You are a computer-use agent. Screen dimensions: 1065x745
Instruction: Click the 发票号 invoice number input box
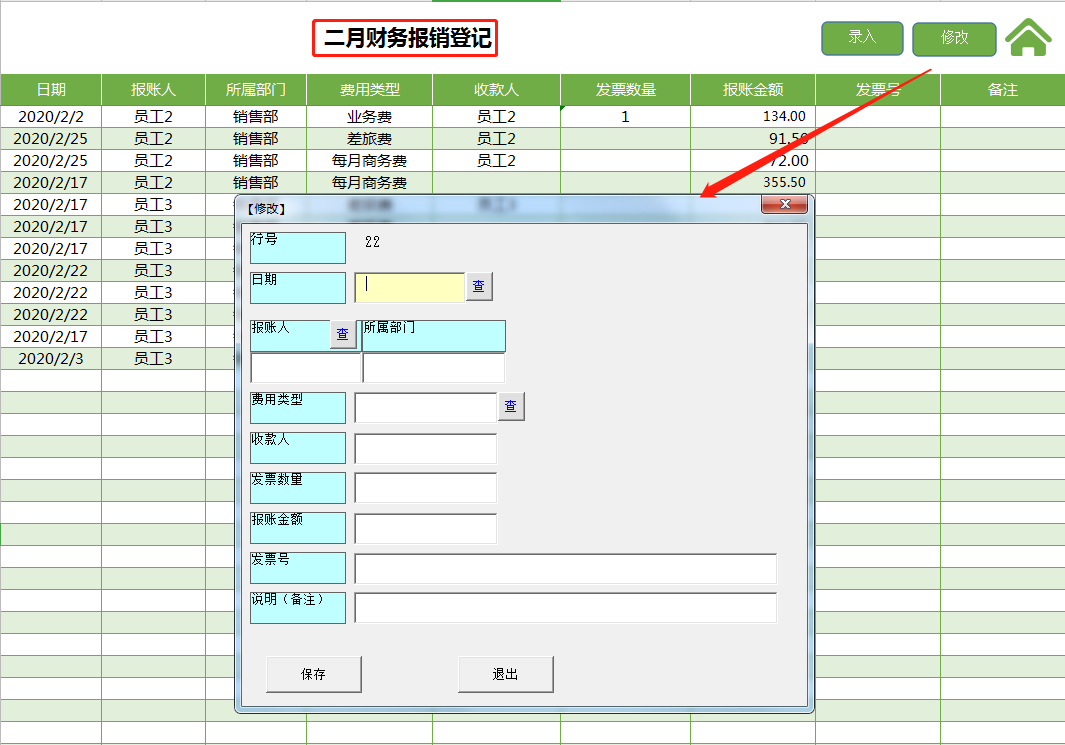coord(565,568)
